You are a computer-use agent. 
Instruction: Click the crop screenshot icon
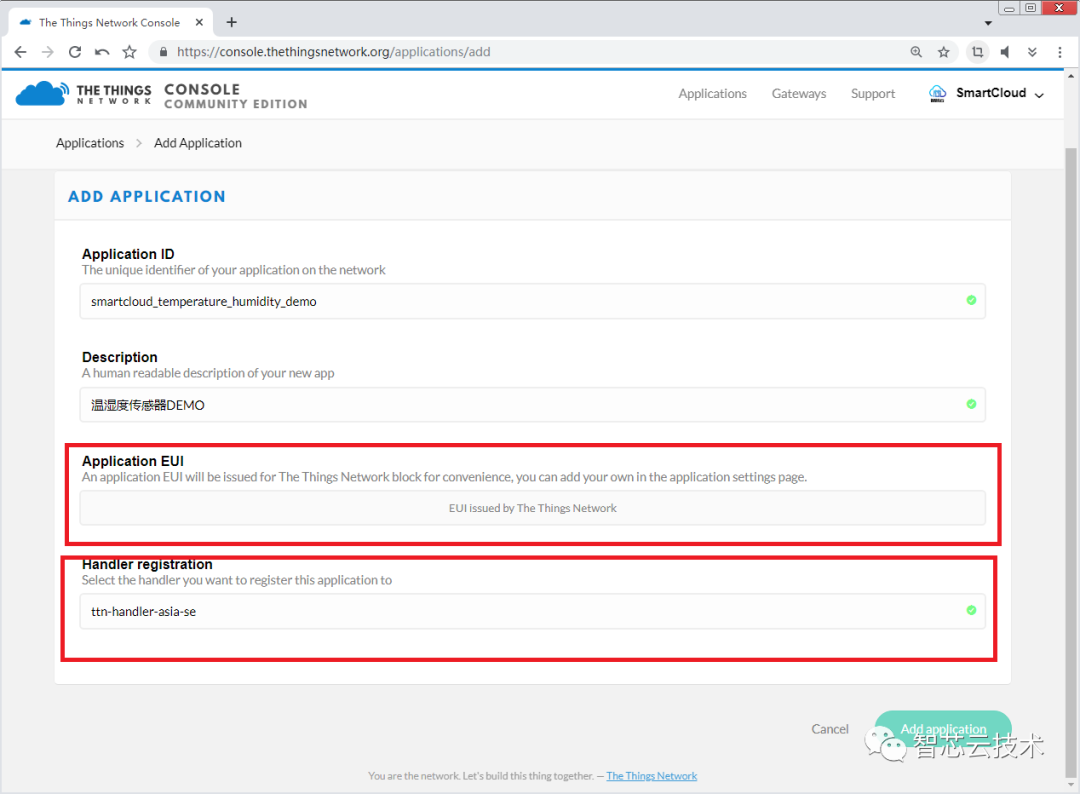[x=977, y=52]
